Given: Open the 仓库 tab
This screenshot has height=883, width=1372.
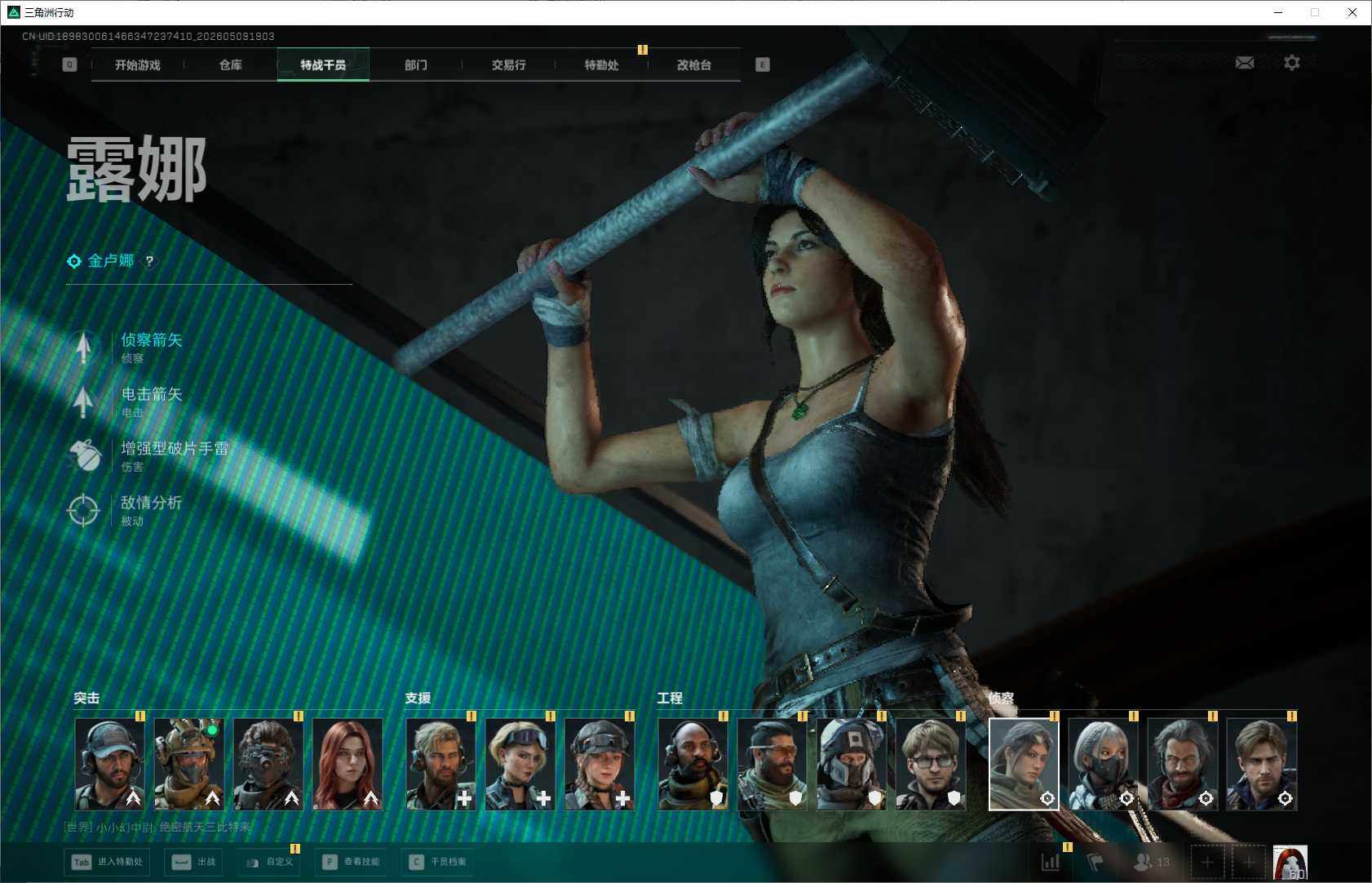Looking at the screenshot, I should [231, 65].
